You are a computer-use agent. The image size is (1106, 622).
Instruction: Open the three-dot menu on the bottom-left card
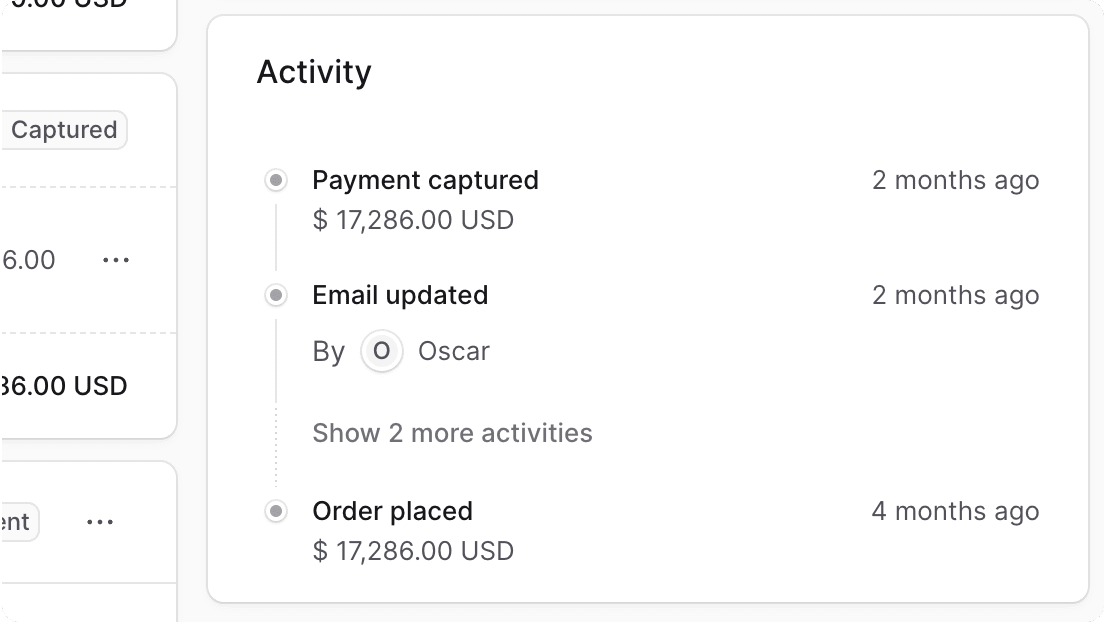click(x=100, y=521)
